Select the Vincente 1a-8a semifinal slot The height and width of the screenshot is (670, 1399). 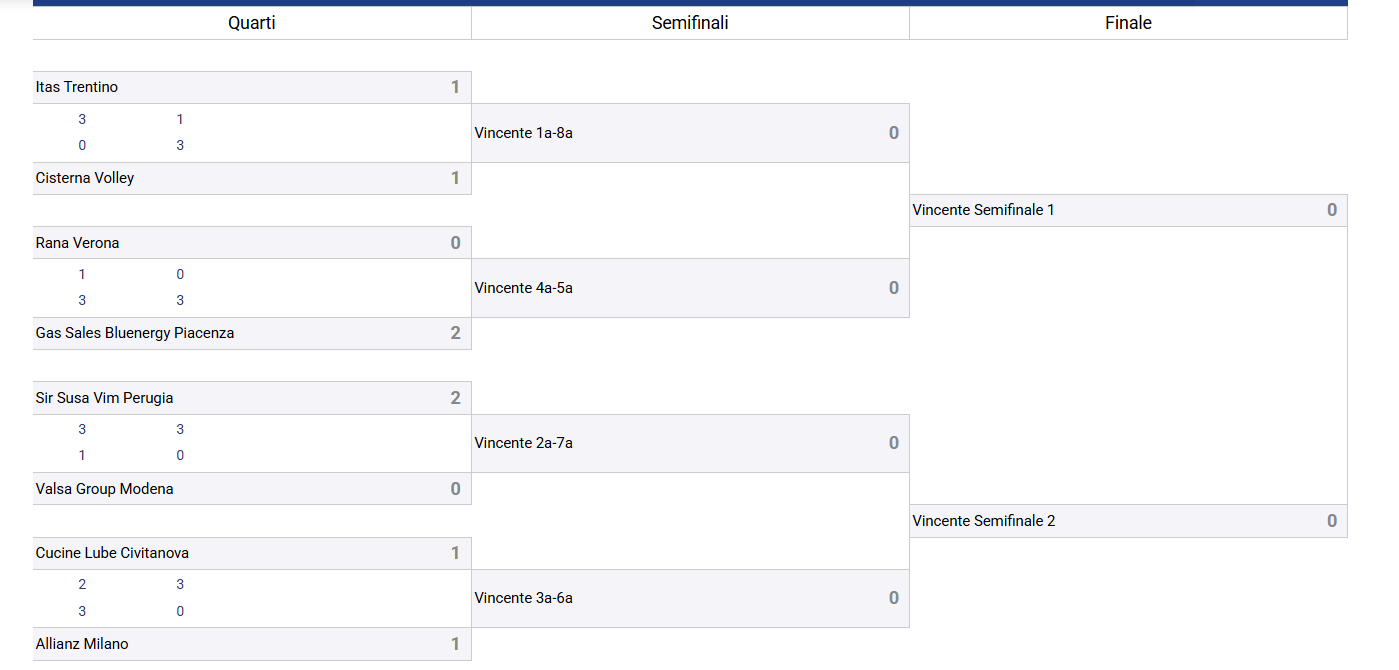point(524,133)
